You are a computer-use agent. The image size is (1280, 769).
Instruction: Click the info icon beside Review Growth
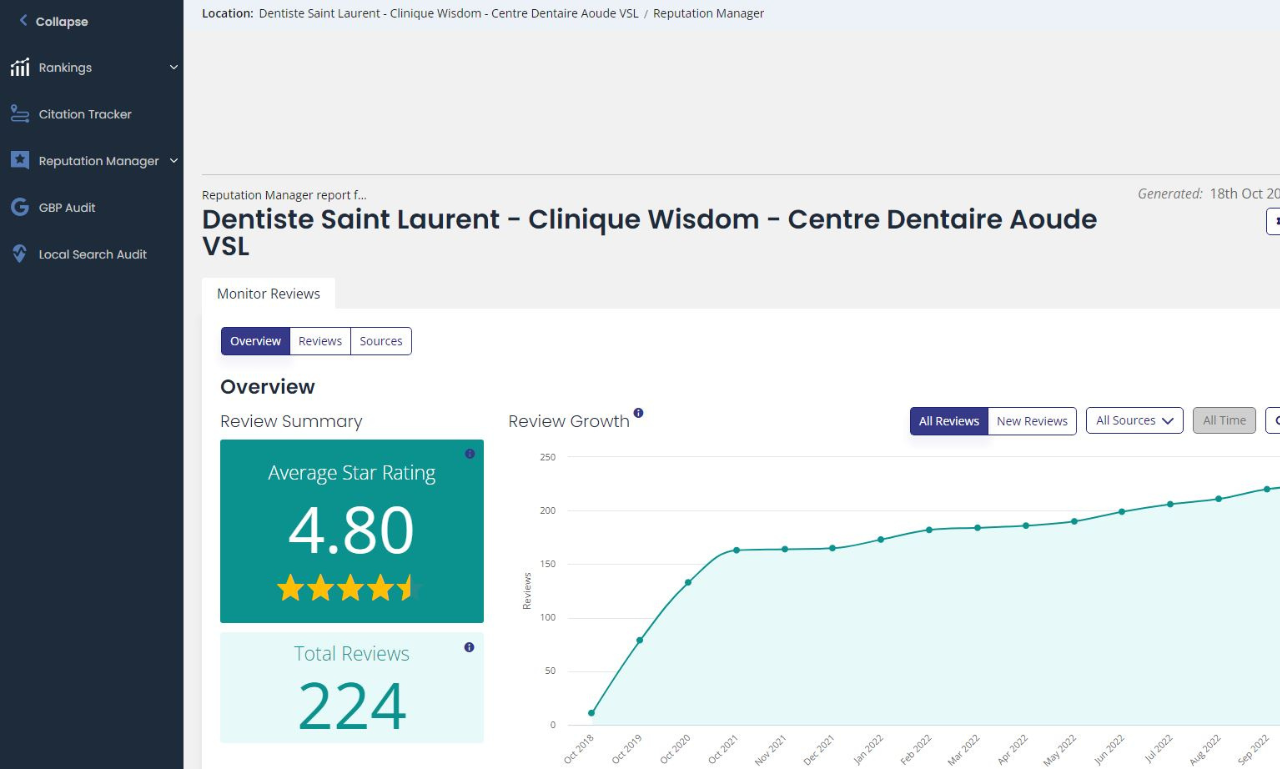(x=639, y=412)
